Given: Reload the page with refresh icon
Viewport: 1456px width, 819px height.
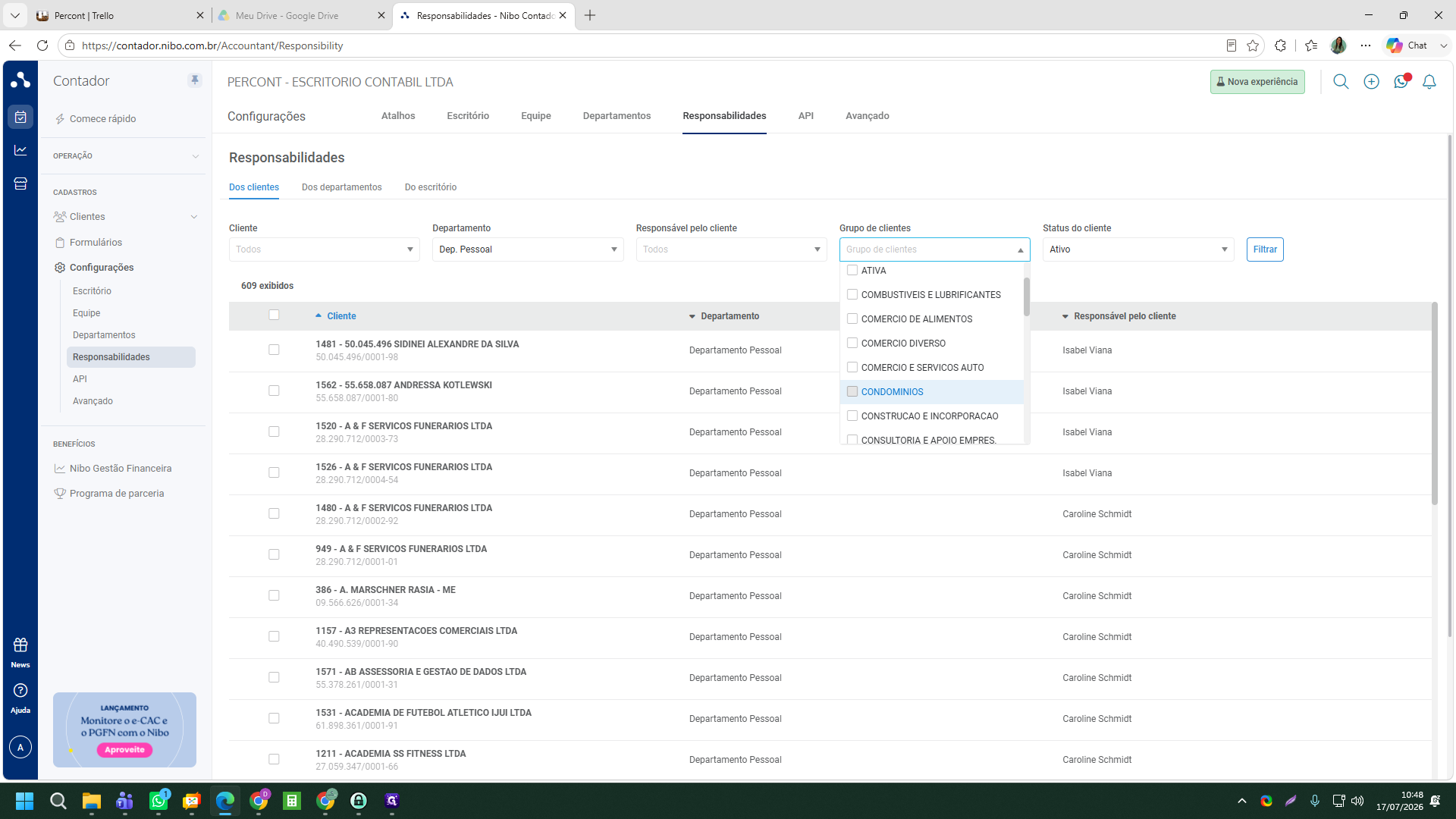Looking at the screenshot, I should (x=42, y=45).
